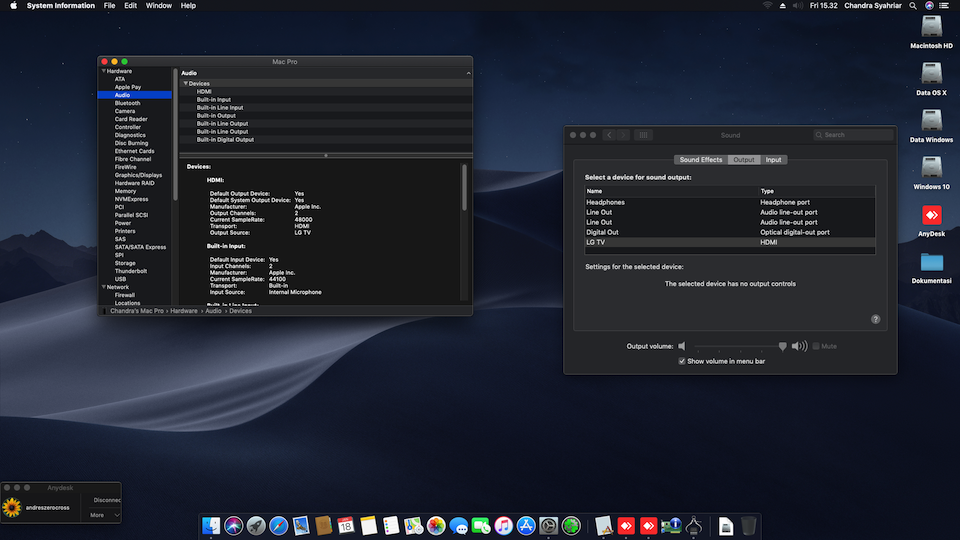The height and width of the screenshot is (540, 960).
Task: Open the Window menu
Action: click(x=159, y=6)
